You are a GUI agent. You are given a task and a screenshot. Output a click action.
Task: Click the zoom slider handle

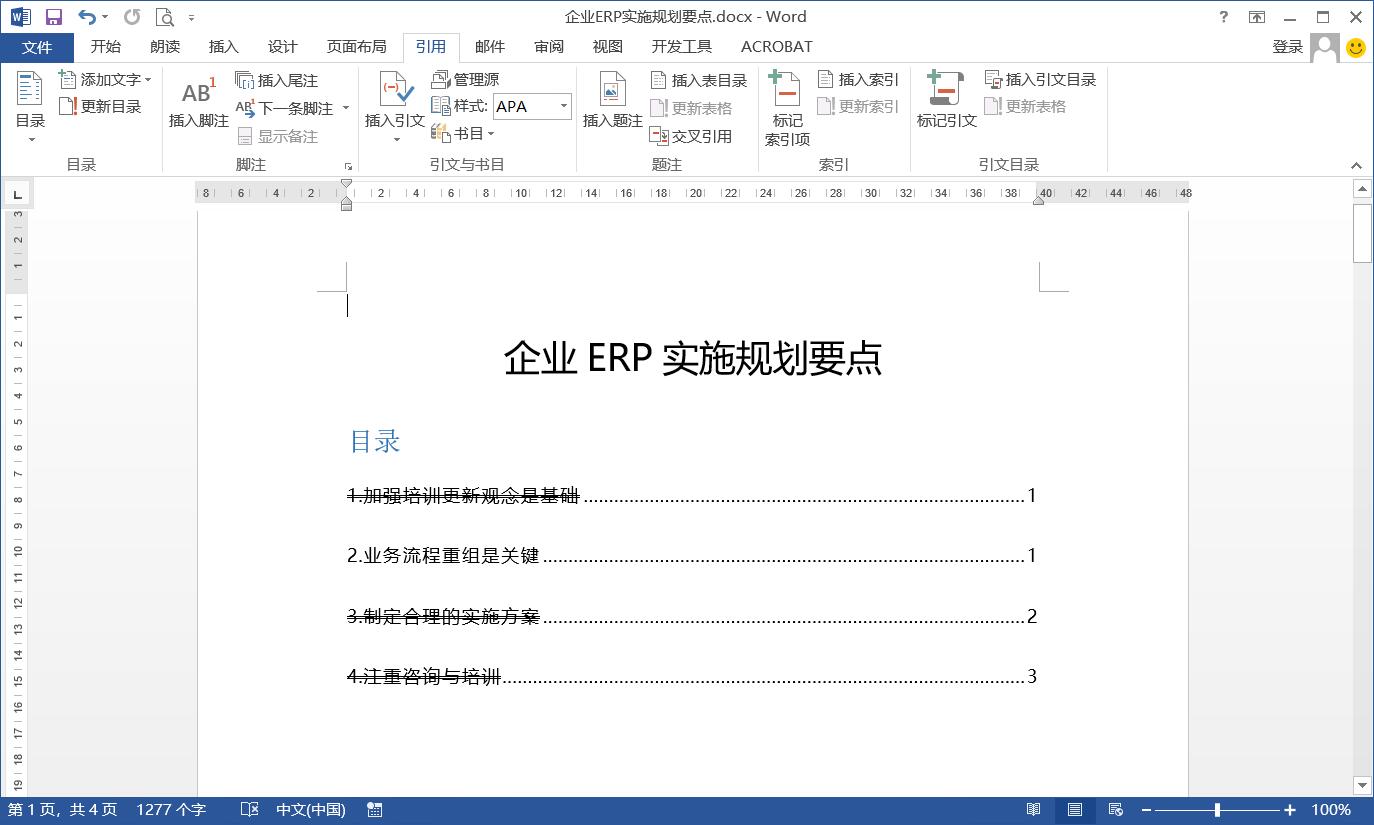point(1217,810)
